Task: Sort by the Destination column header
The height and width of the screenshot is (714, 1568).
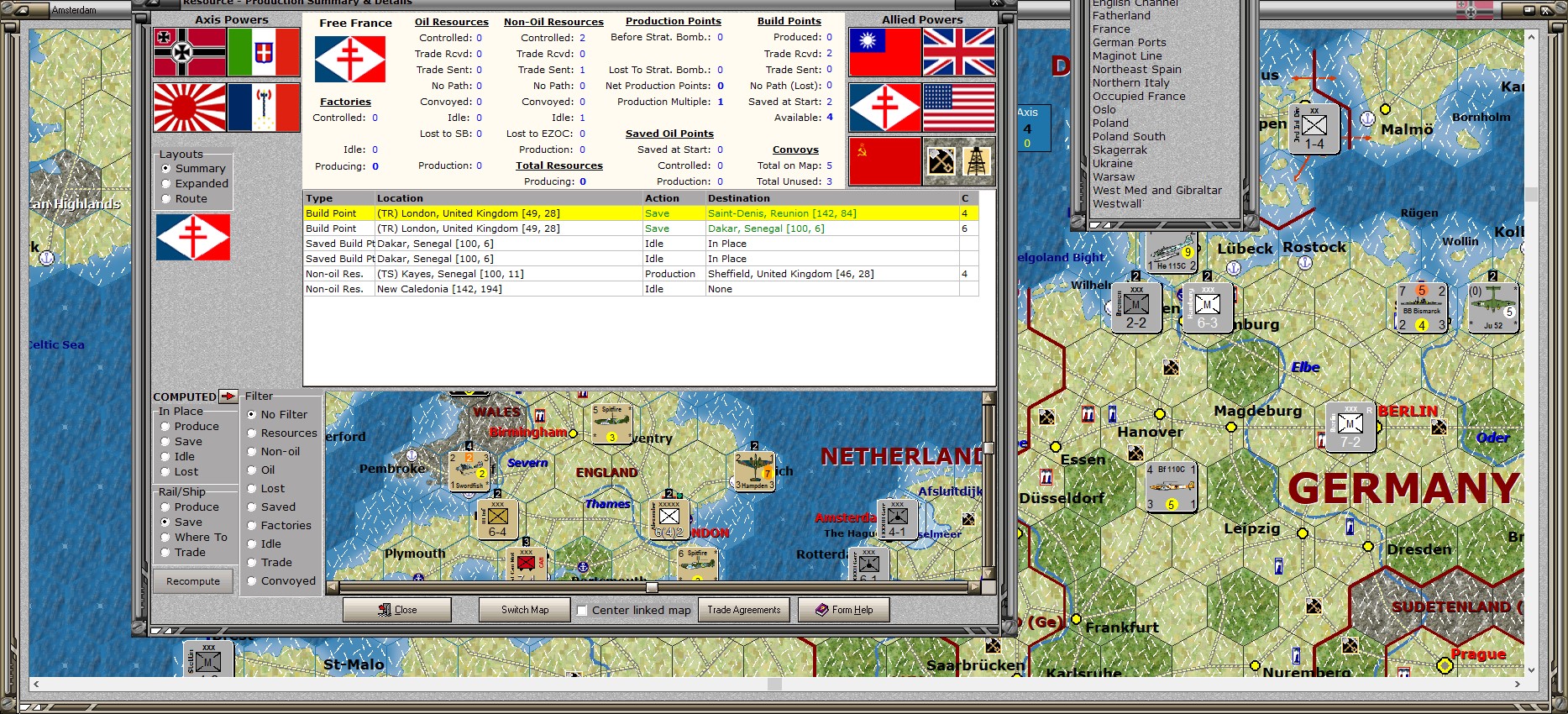Action: pos(831,198)
